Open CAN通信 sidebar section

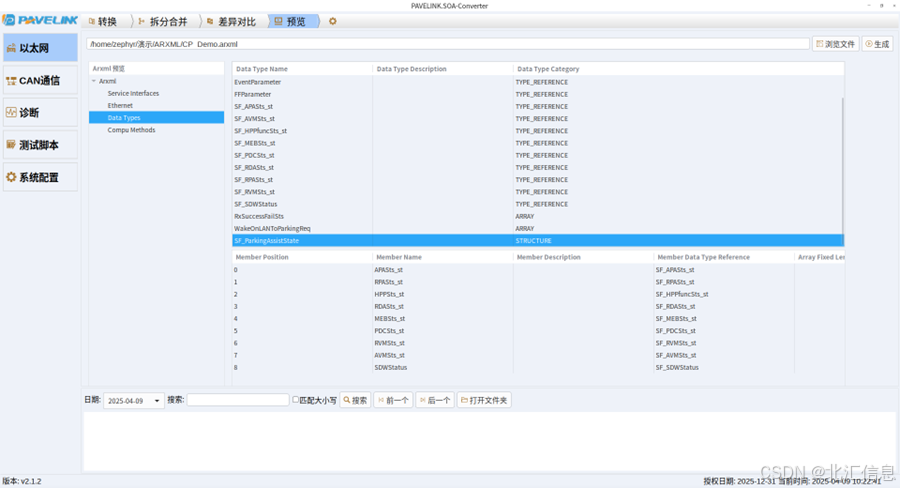pyautogui.click(x=40, y=80)
